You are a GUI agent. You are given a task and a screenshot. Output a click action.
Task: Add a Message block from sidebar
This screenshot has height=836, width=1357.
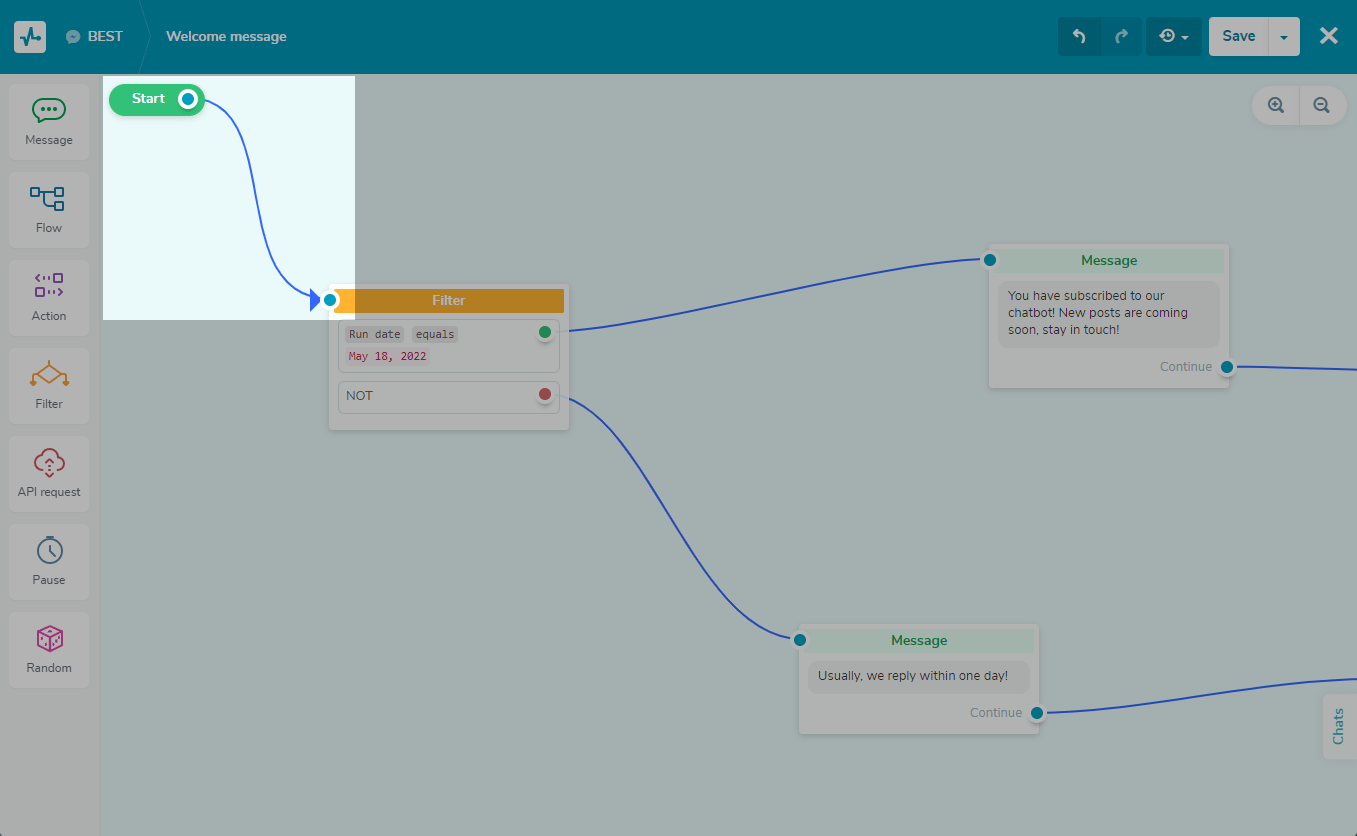click(x=49, y=122)
